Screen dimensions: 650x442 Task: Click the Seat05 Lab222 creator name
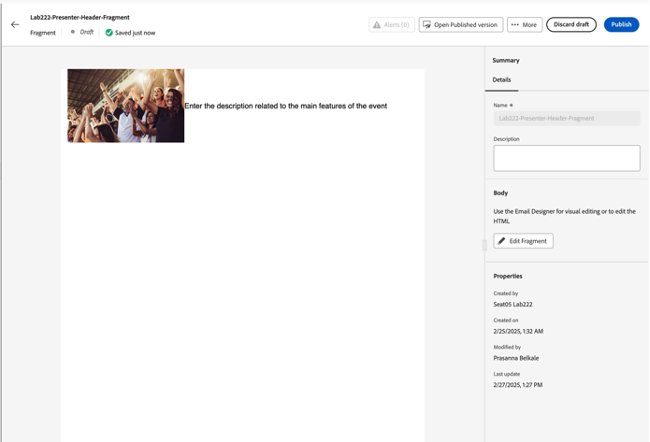(x=515, y=303)
